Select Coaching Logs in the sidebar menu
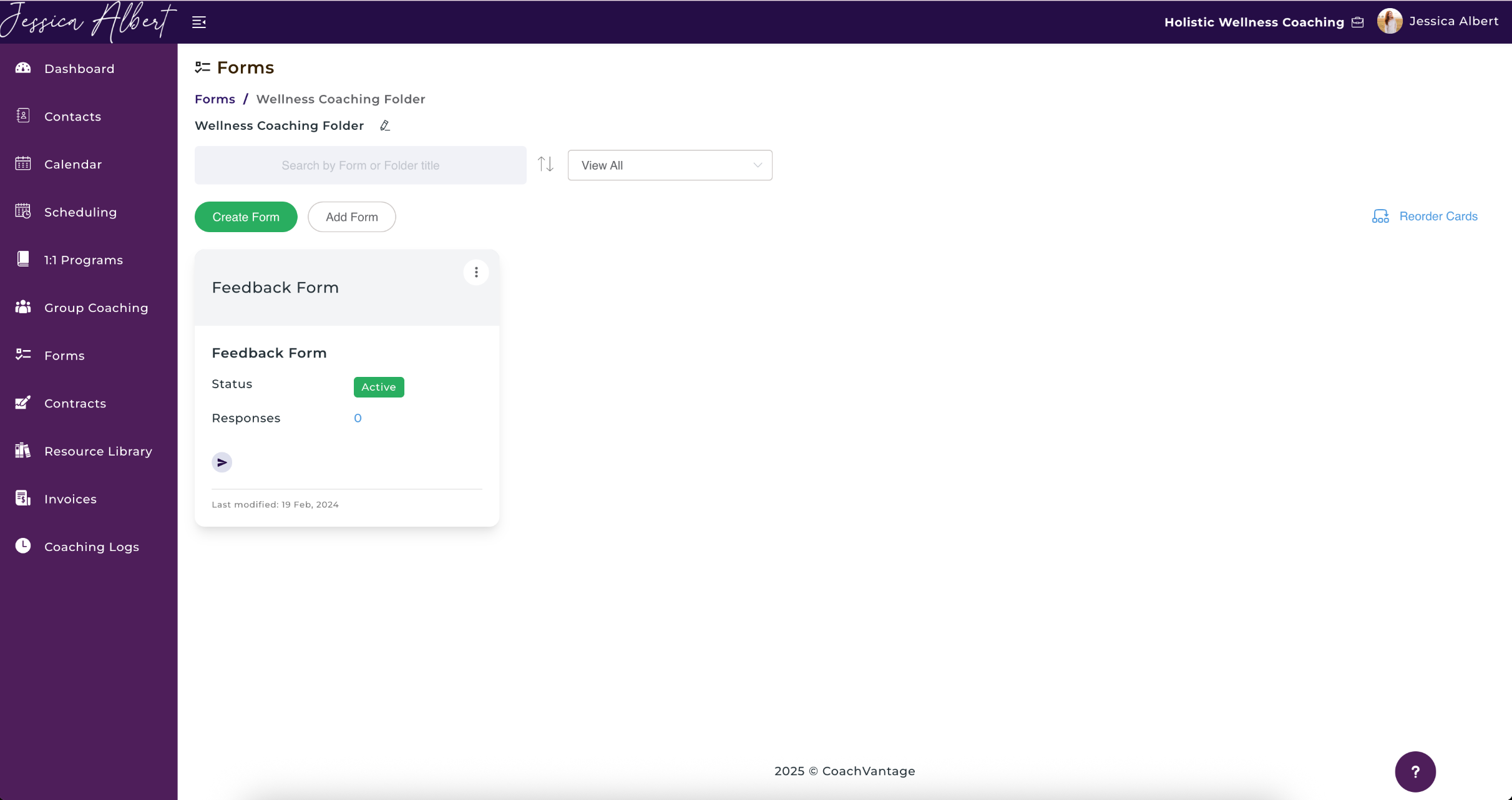The image size is (1512, 800). [x=92, y=547]
